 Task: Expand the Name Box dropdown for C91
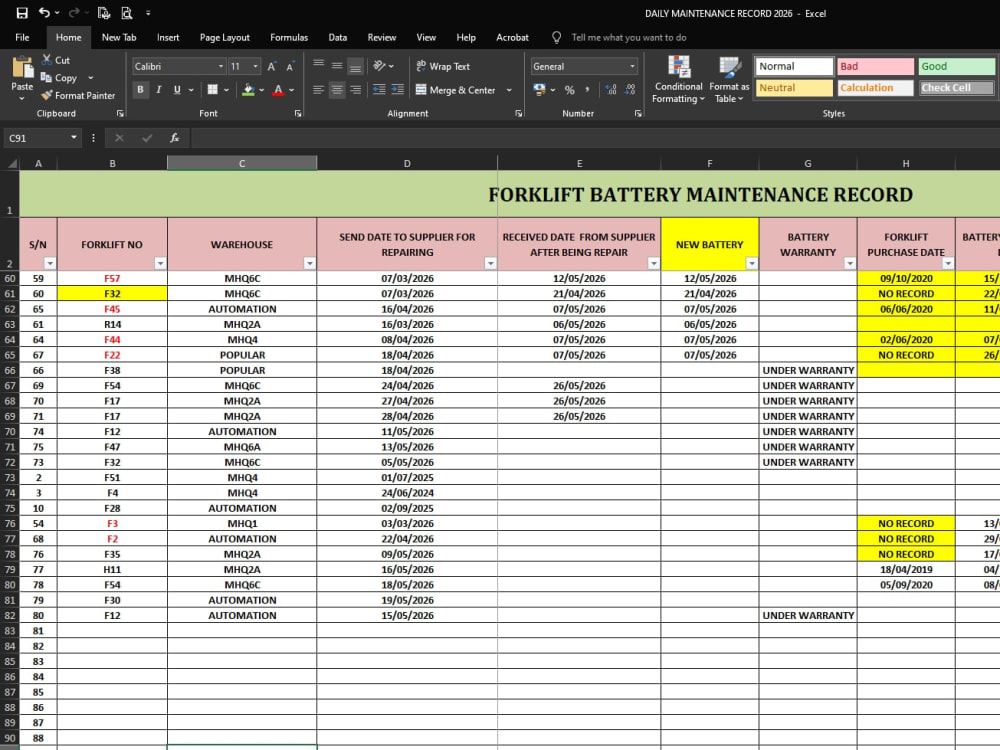pyautogui.click(x=73, y=138)
